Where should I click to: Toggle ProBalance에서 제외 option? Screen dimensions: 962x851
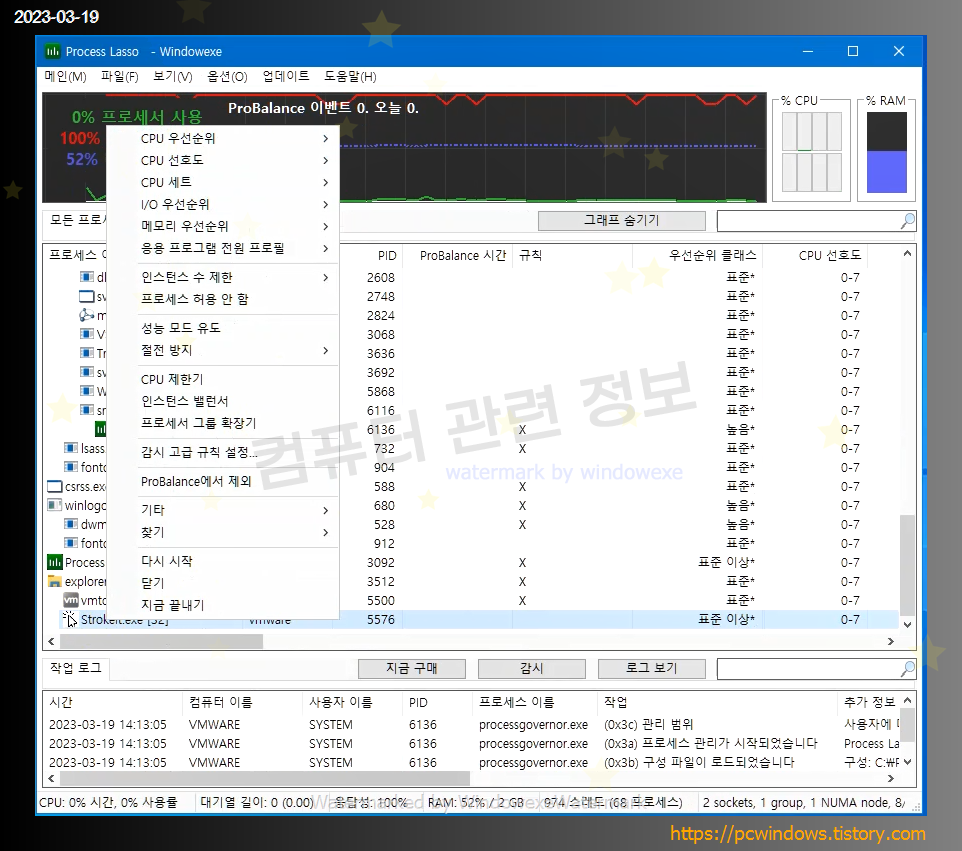pos(223,482)
